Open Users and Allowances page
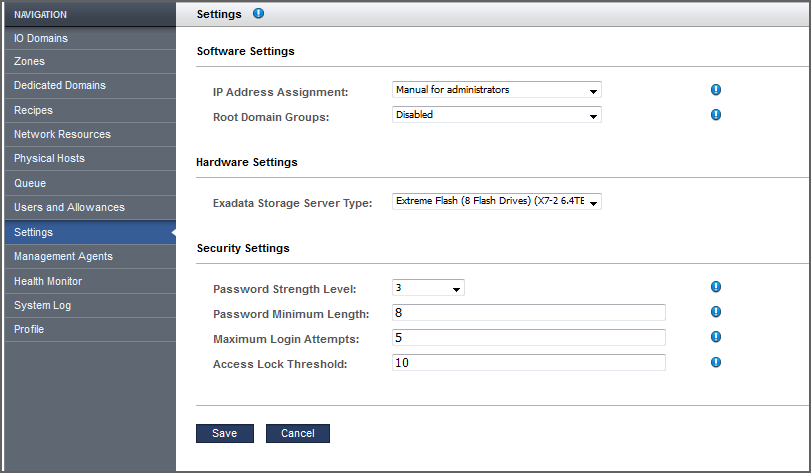 pyautogui.click(x=88, y=207)
